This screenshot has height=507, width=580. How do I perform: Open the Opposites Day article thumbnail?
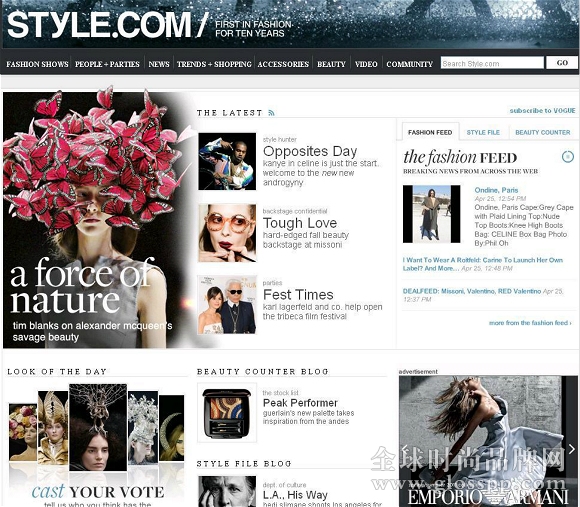tap(227, 162)
